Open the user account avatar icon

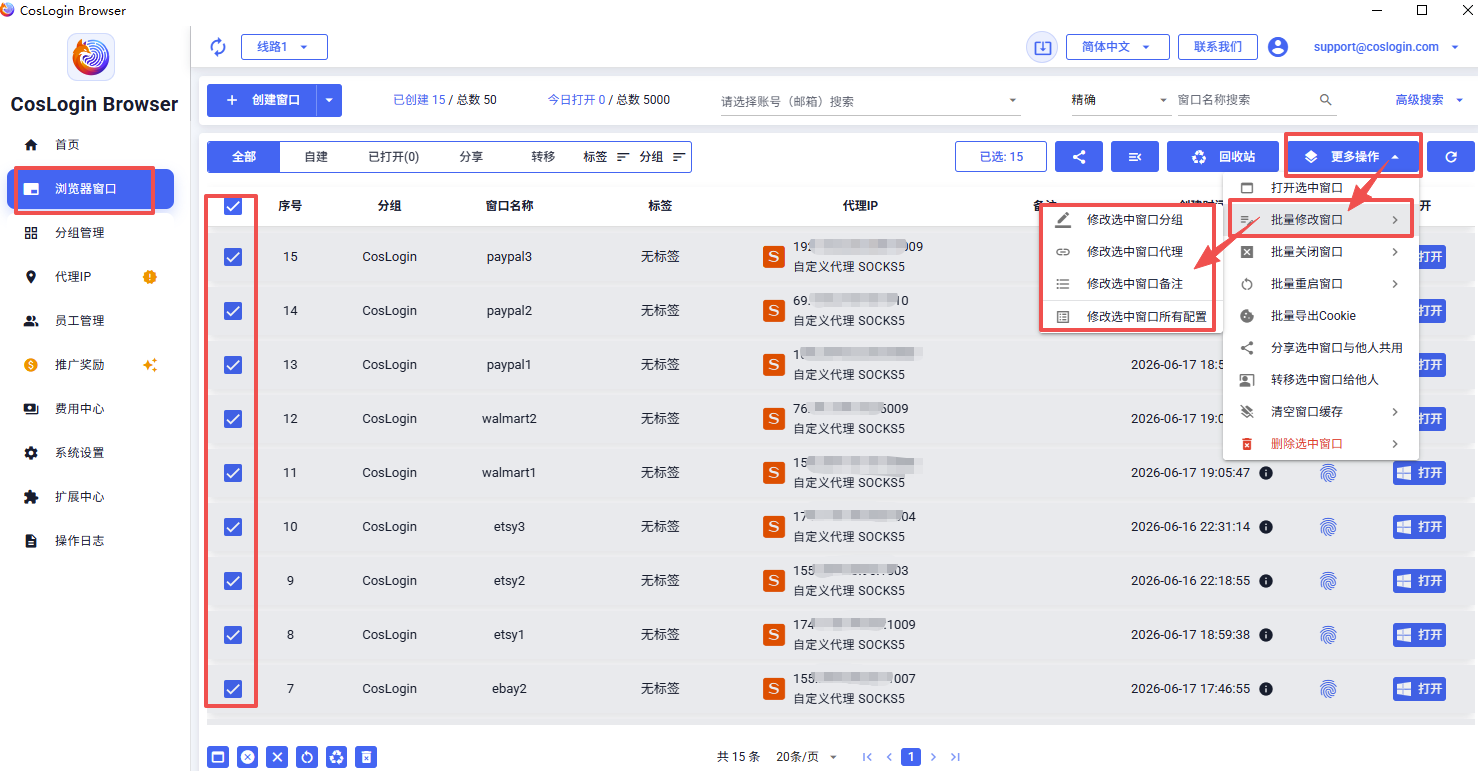pos(1277,47)
